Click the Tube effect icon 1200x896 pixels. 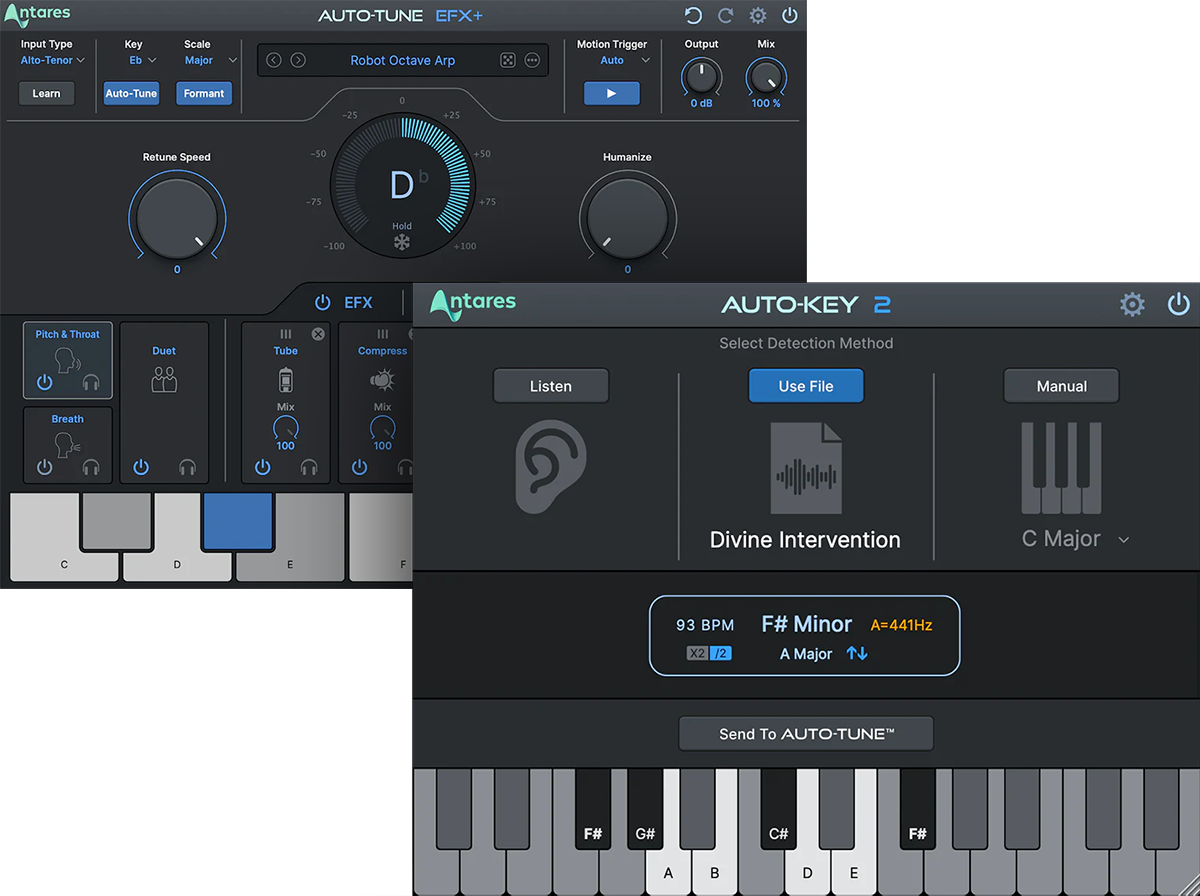click(286, 379)
